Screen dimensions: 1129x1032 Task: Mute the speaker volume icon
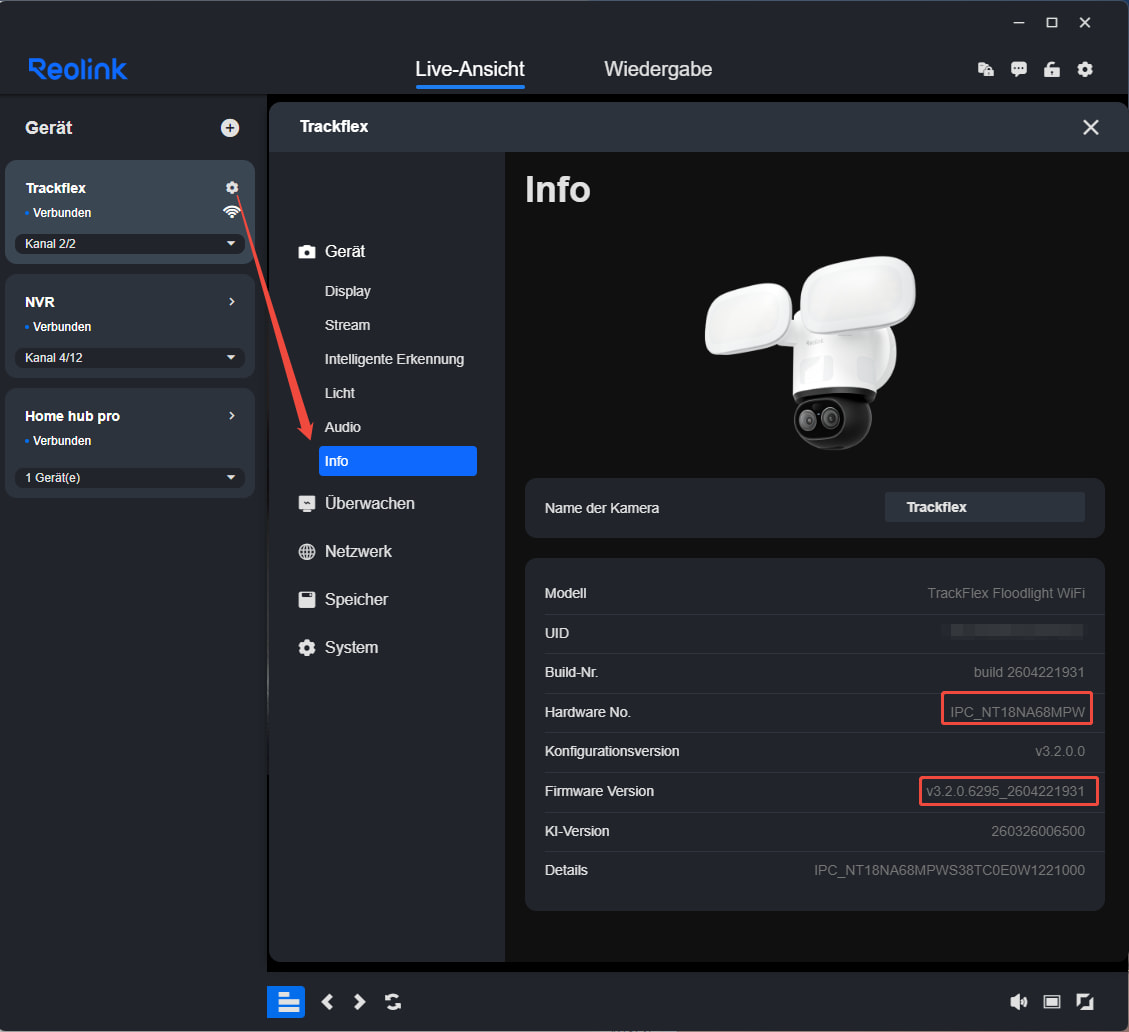(x=1019, y=1002)
